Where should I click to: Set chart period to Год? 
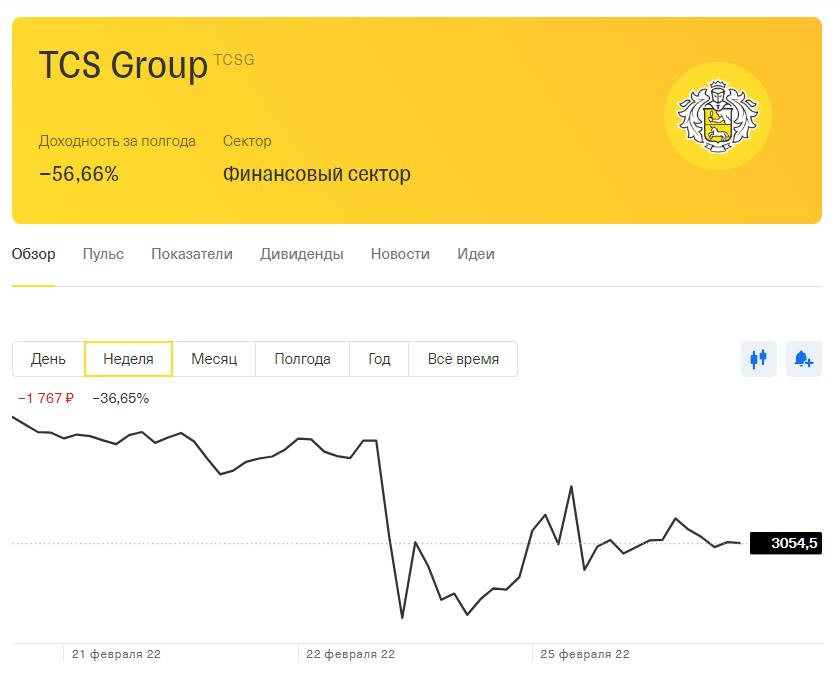pyautogui.click(x=379, y=359)
